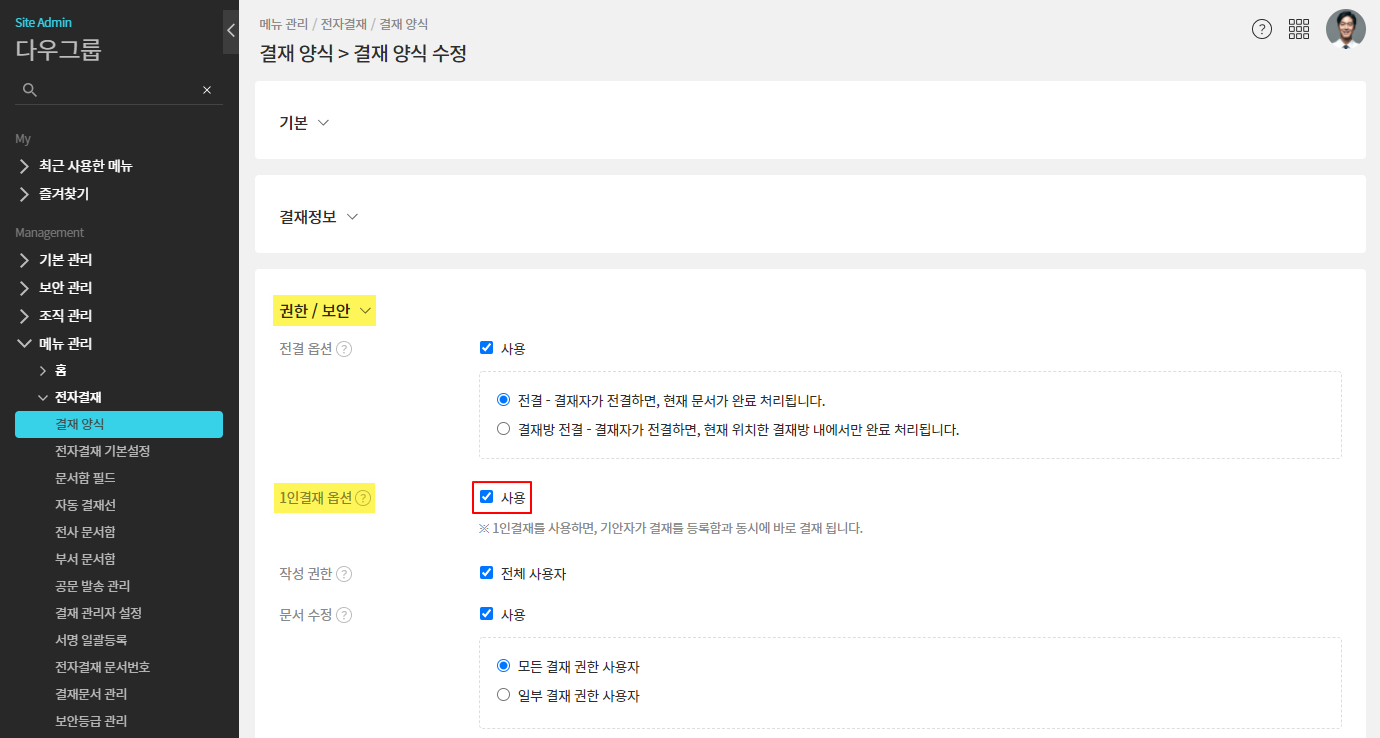This screenshot has height=738, width=1380.
Task: Click the help icon beside 전결 옵션
Action: [344, 349]
